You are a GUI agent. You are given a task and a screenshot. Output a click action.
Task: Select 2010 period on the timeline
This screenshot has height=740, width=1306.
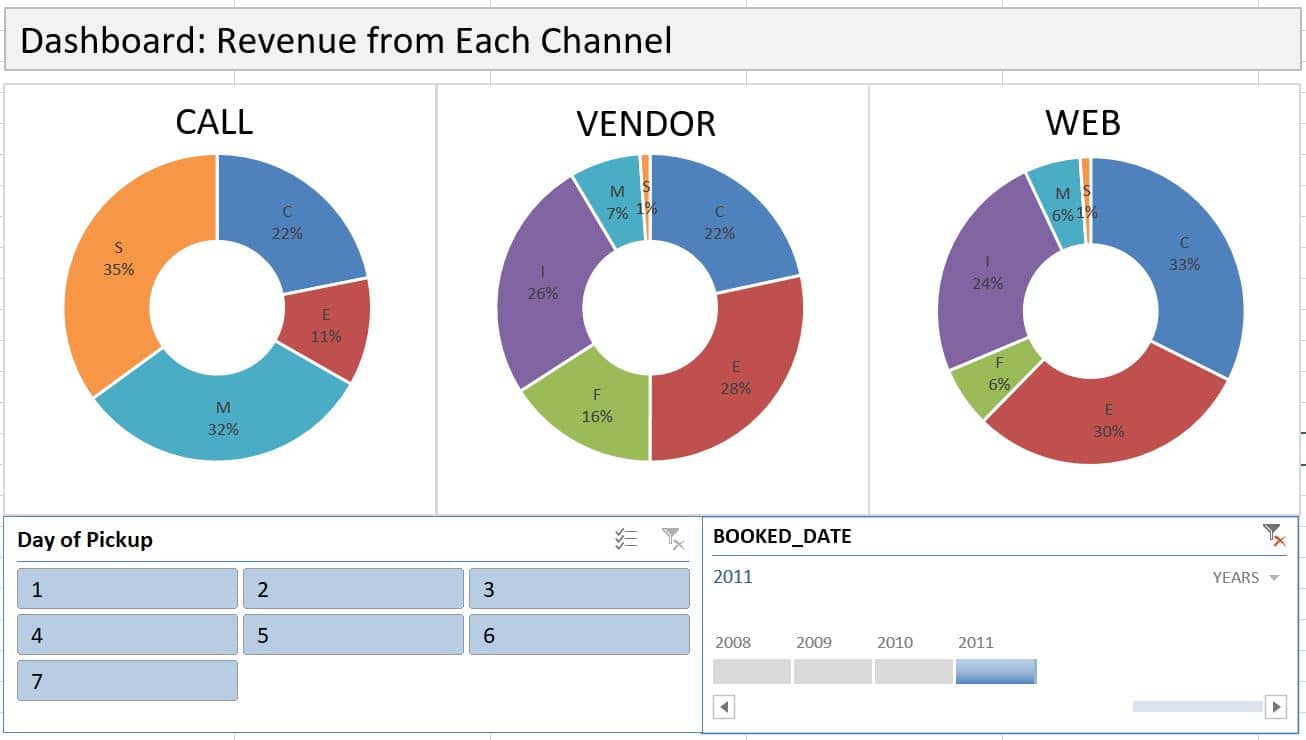click(914, 671)
